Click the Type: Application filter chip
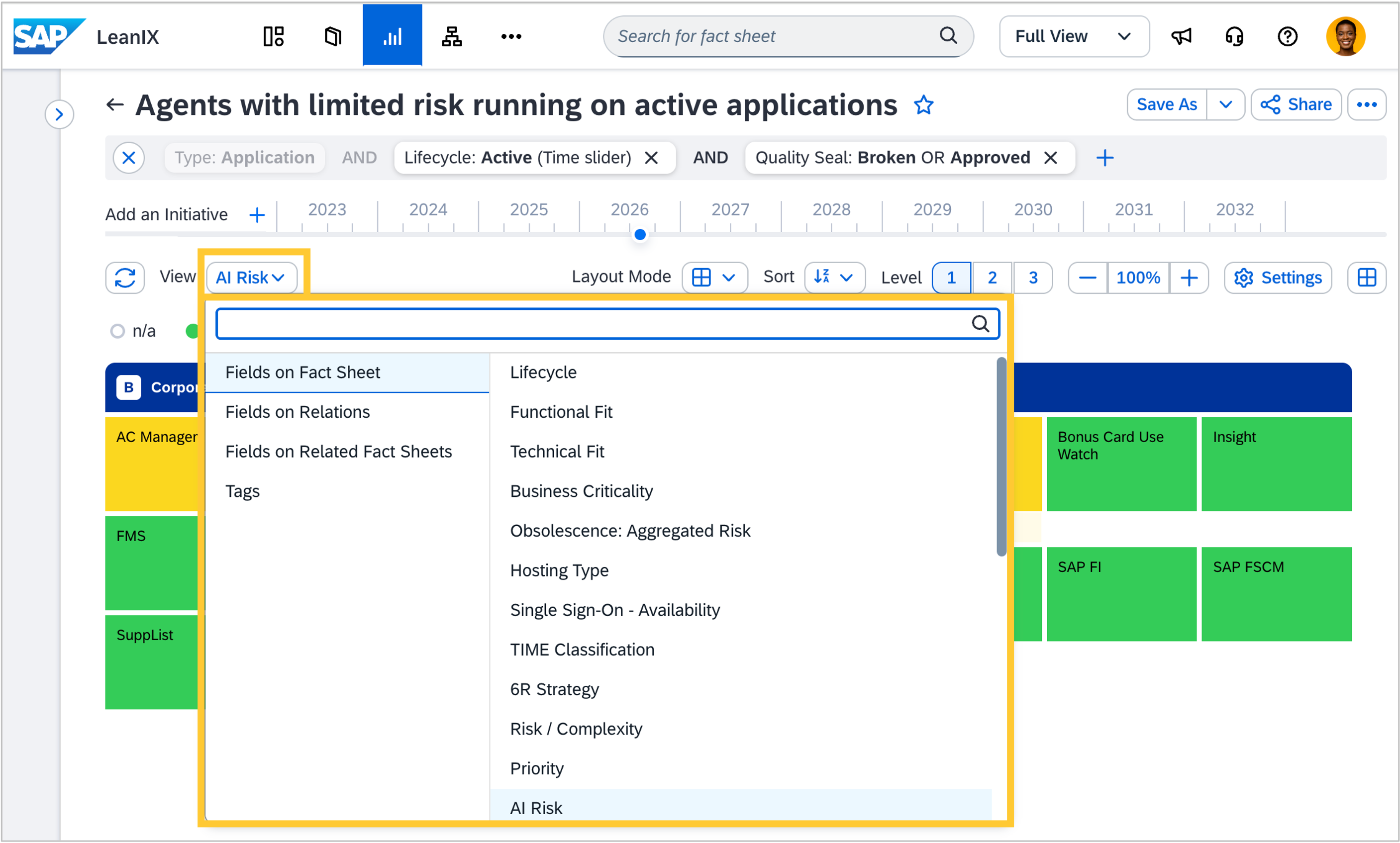This screenshot has width=1400, height=843. 244,157
